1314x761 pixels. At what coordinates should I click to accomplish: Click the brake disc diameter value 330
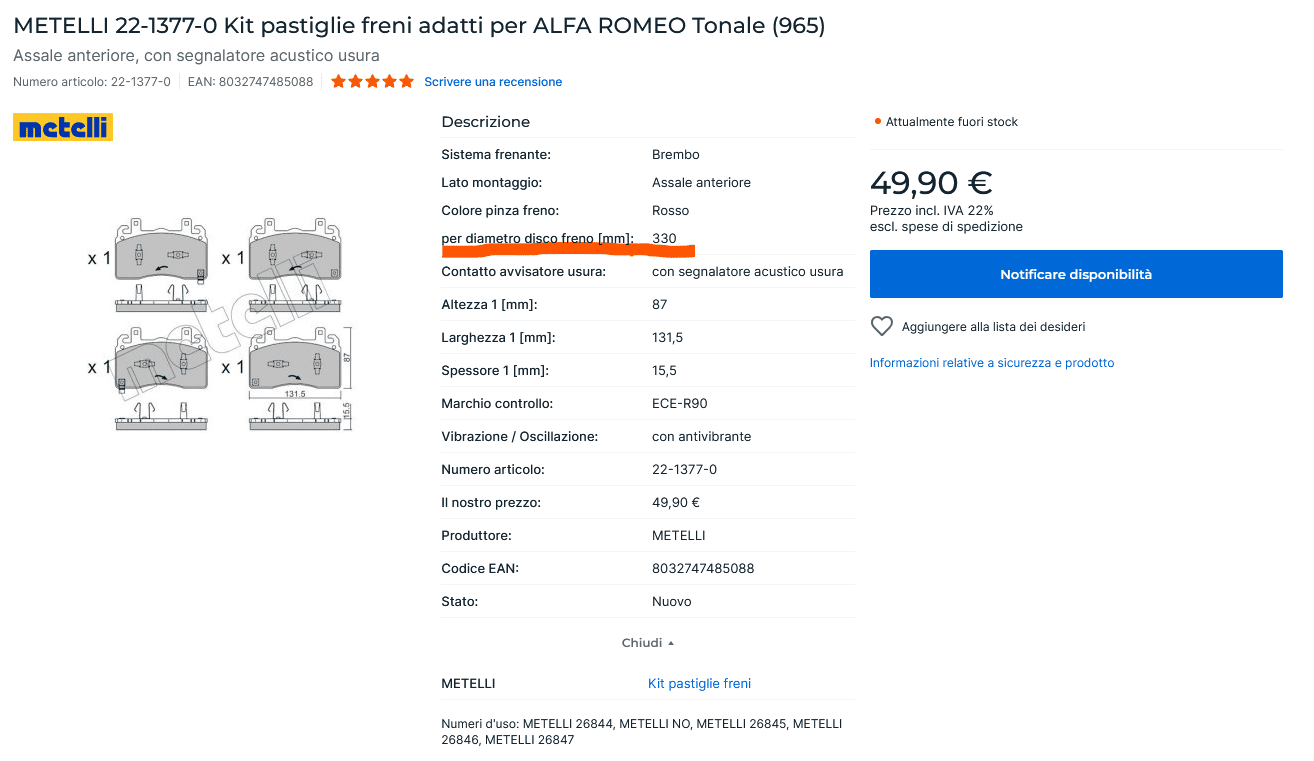point(664,239)
